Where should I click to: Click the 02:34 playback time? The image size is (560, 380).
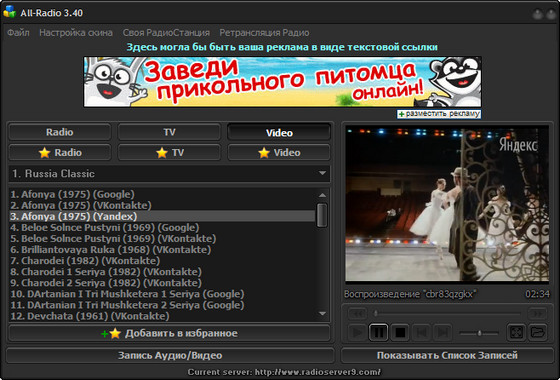pos(537,294)
